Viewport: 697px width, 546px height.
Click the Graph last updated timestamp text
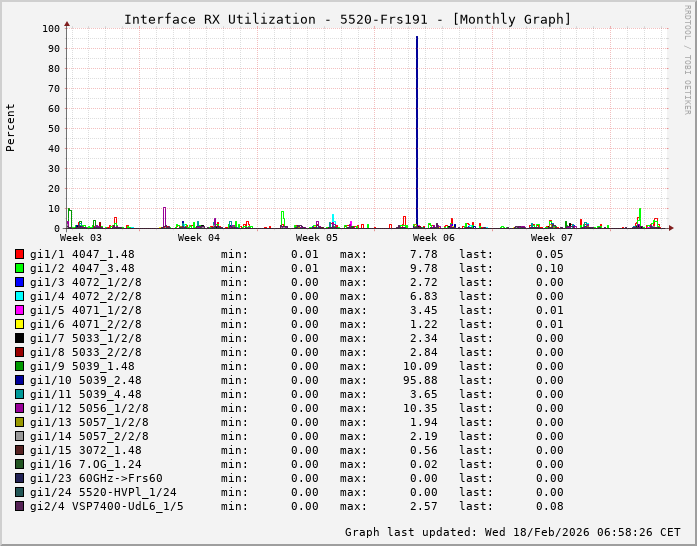[512, 532]
